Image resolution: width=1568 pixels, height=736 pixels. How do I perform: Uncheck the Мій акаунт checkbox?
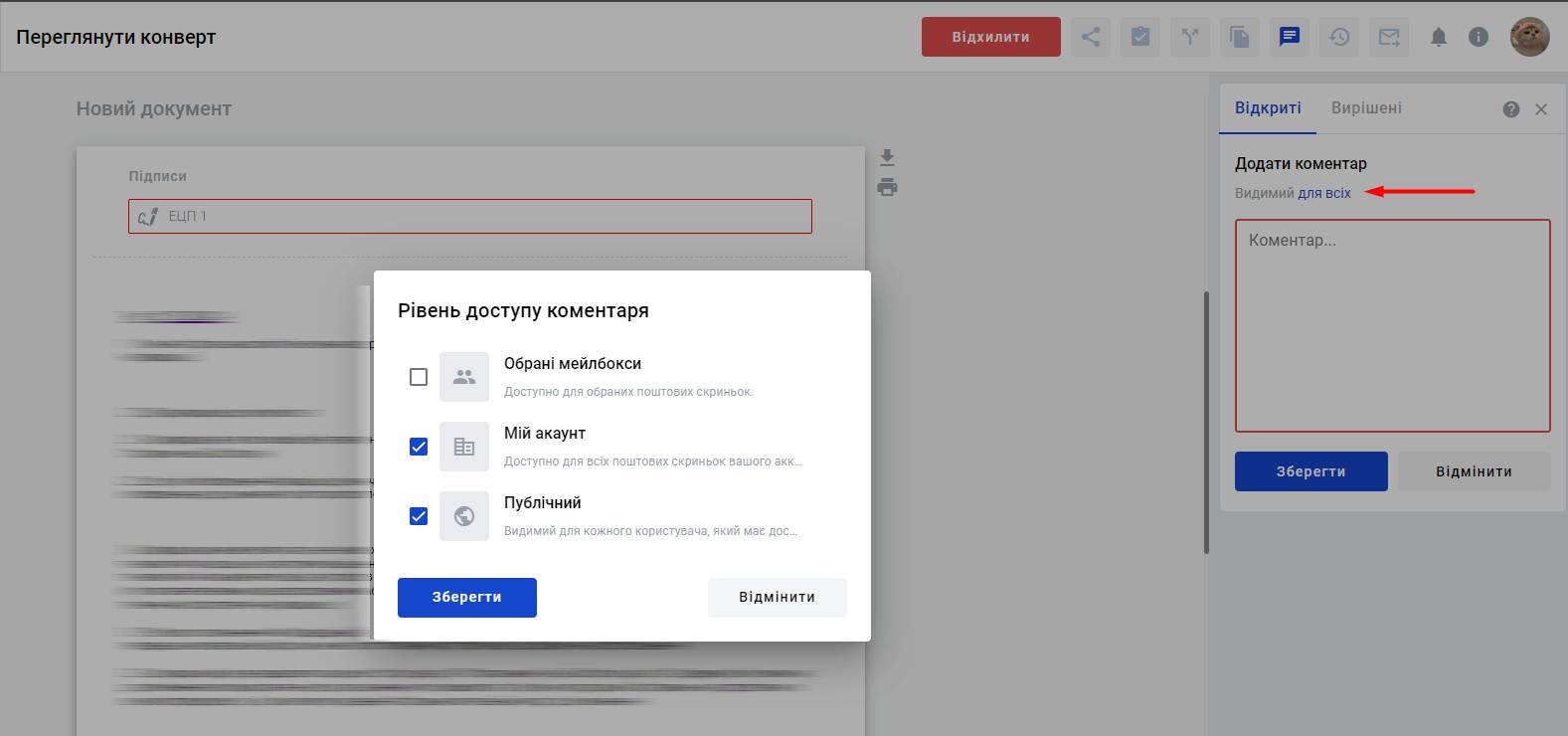click(419, 447)
